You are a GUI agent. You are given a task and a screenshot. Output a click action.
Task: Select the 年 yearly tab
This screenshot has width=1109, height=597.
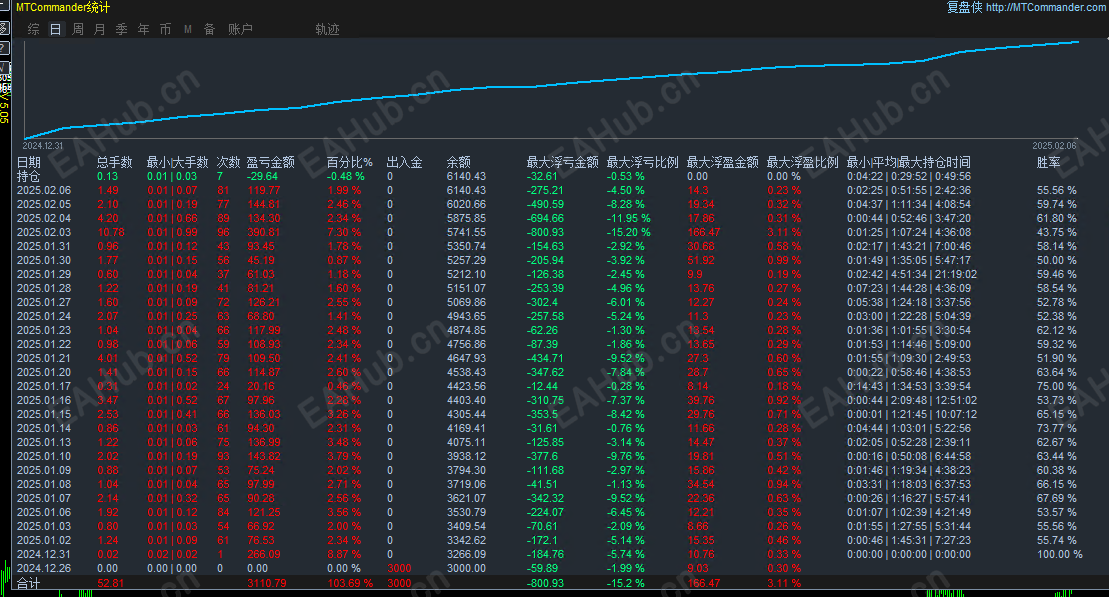coord(144,29)
